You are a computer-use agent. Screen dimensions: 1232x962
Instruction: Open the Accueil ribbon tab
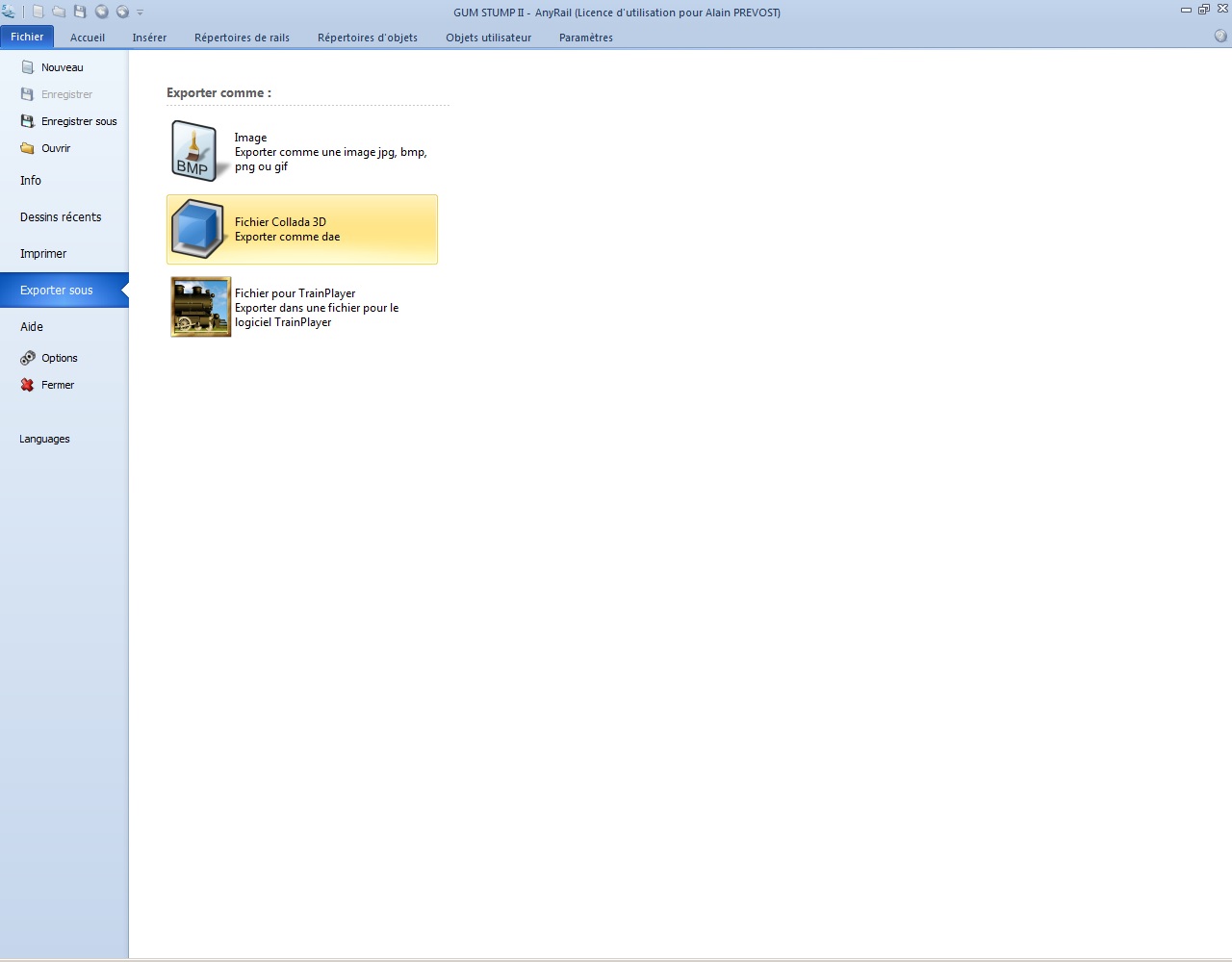(88, 38)
